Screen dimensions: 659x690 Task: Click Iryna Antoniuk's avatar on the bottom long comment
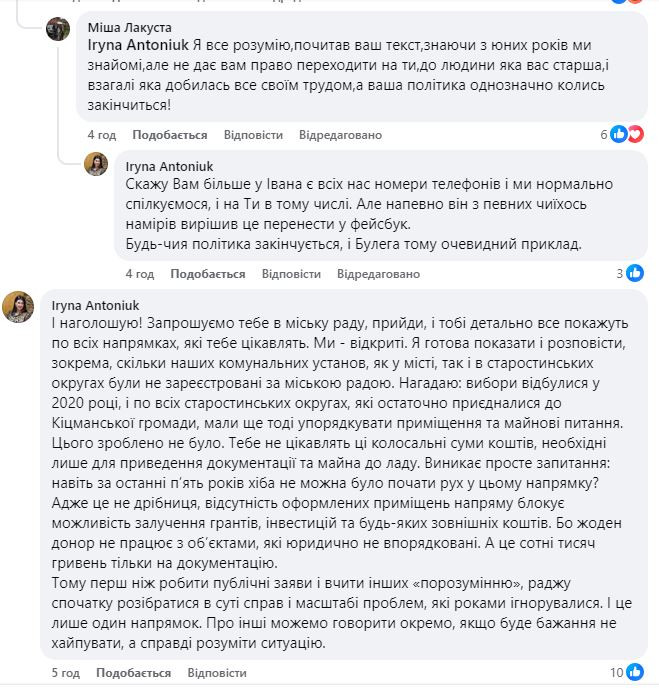(19, 307)
